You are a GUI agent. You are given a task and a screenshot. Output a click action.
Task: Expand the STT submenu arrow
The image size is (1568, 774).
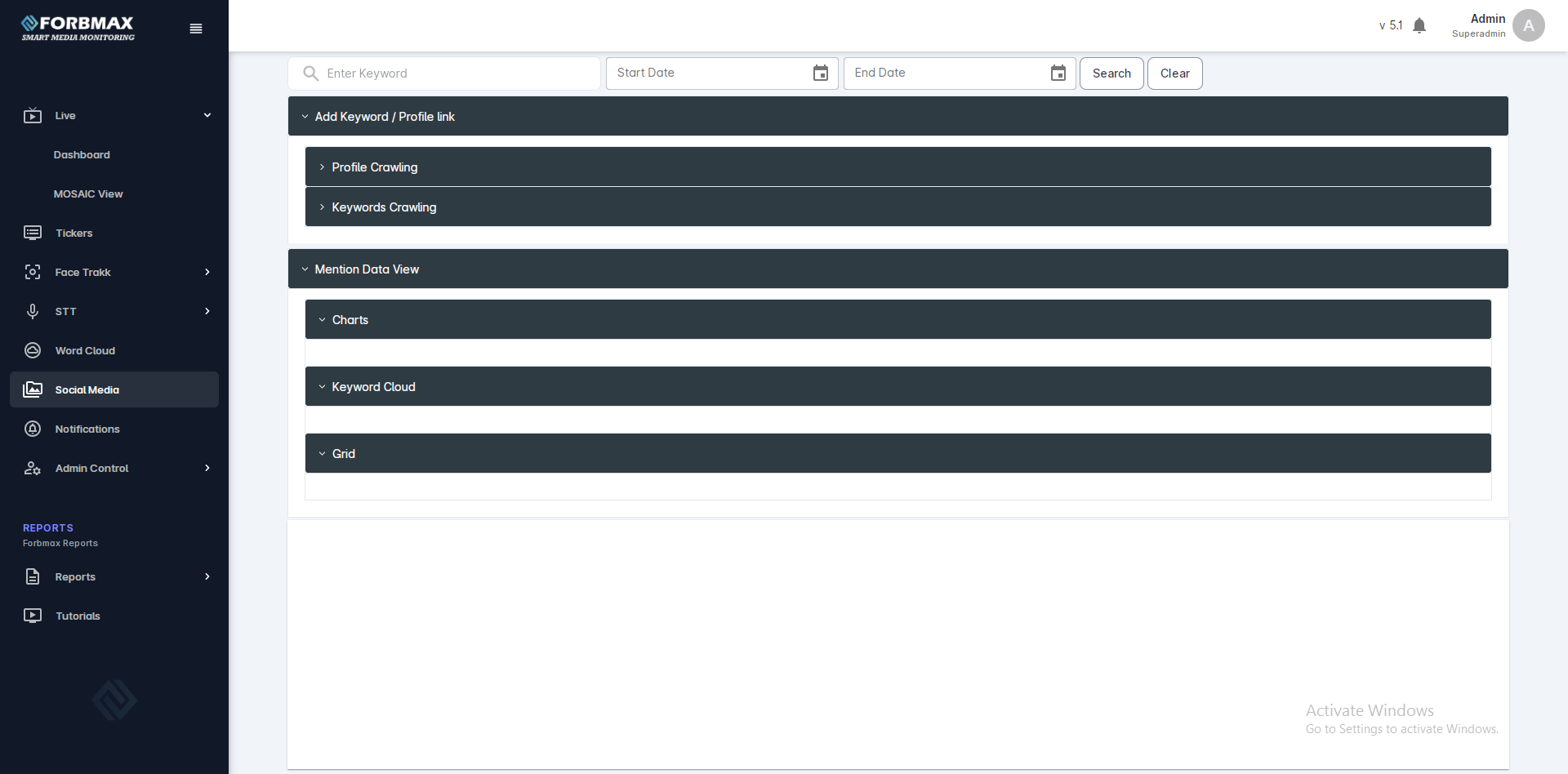tap(207, 312)
